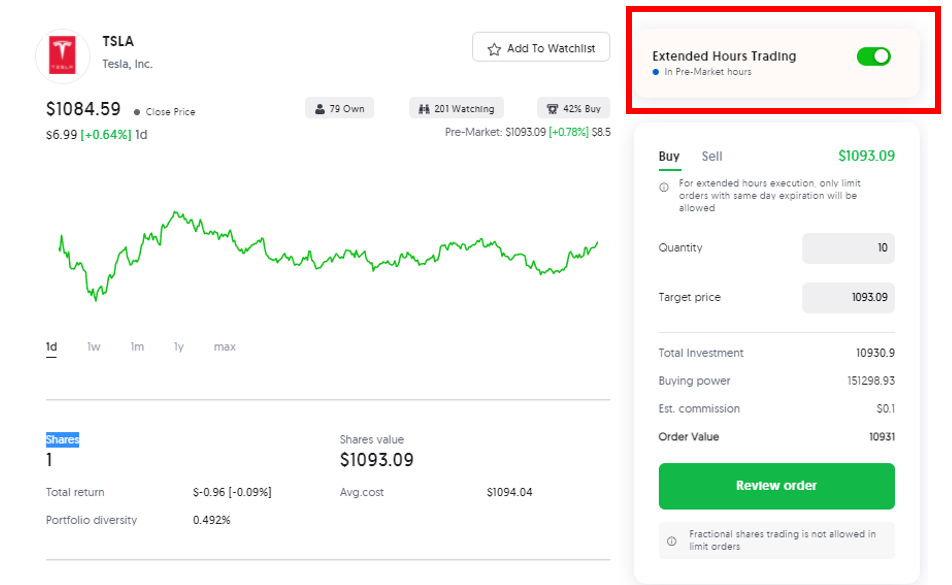Screen dimensions: 952x585
Task: Click the info icon by the extended hours note
Action: [x=664, y=188]
